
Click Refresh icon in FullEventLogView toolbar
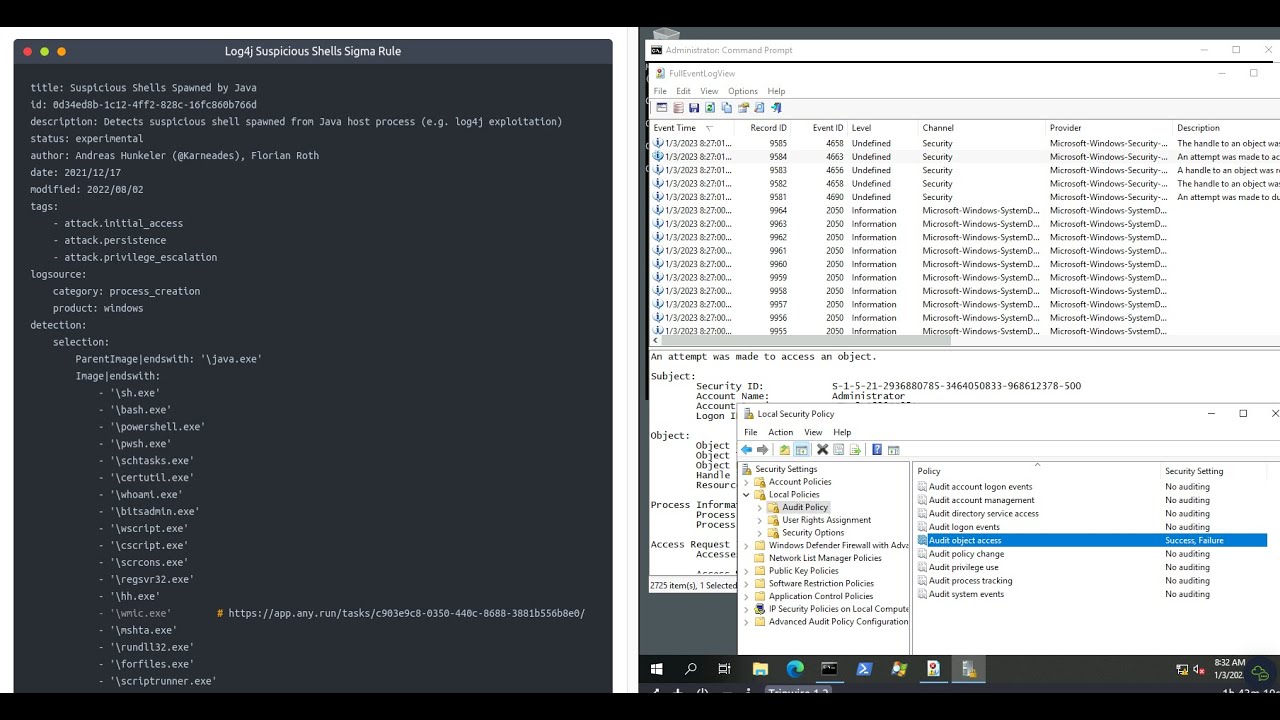pos(710,107)
